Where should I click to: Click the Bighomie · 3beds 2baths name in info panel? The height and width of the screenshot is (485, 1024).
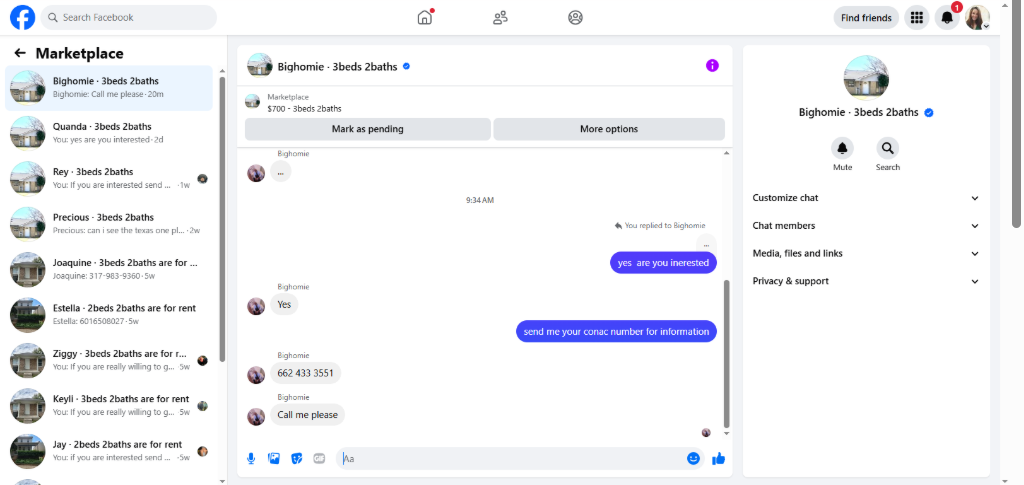[858, 112]
